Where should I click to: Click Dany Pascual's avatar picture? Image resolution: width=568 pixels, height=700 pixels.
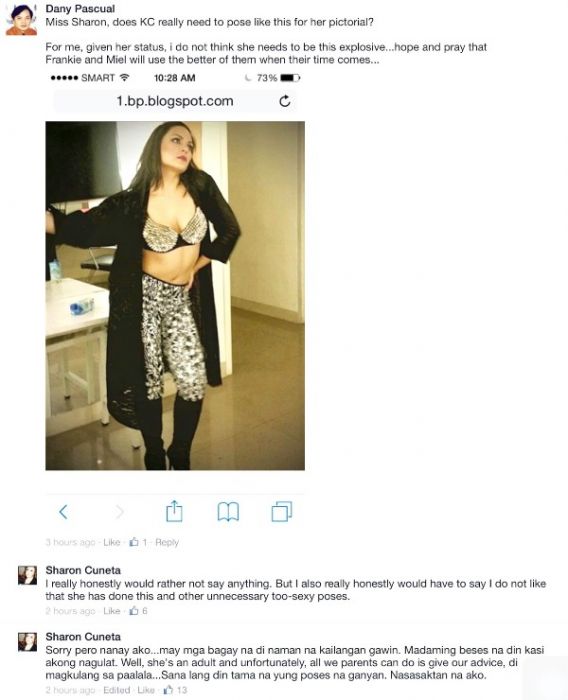[x=21, y=20]
